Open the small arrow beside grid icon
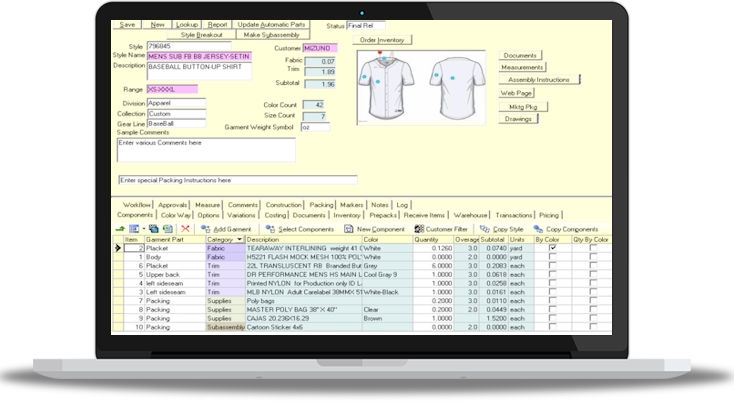This screenshot has width=734, height=402. point(143,229)
